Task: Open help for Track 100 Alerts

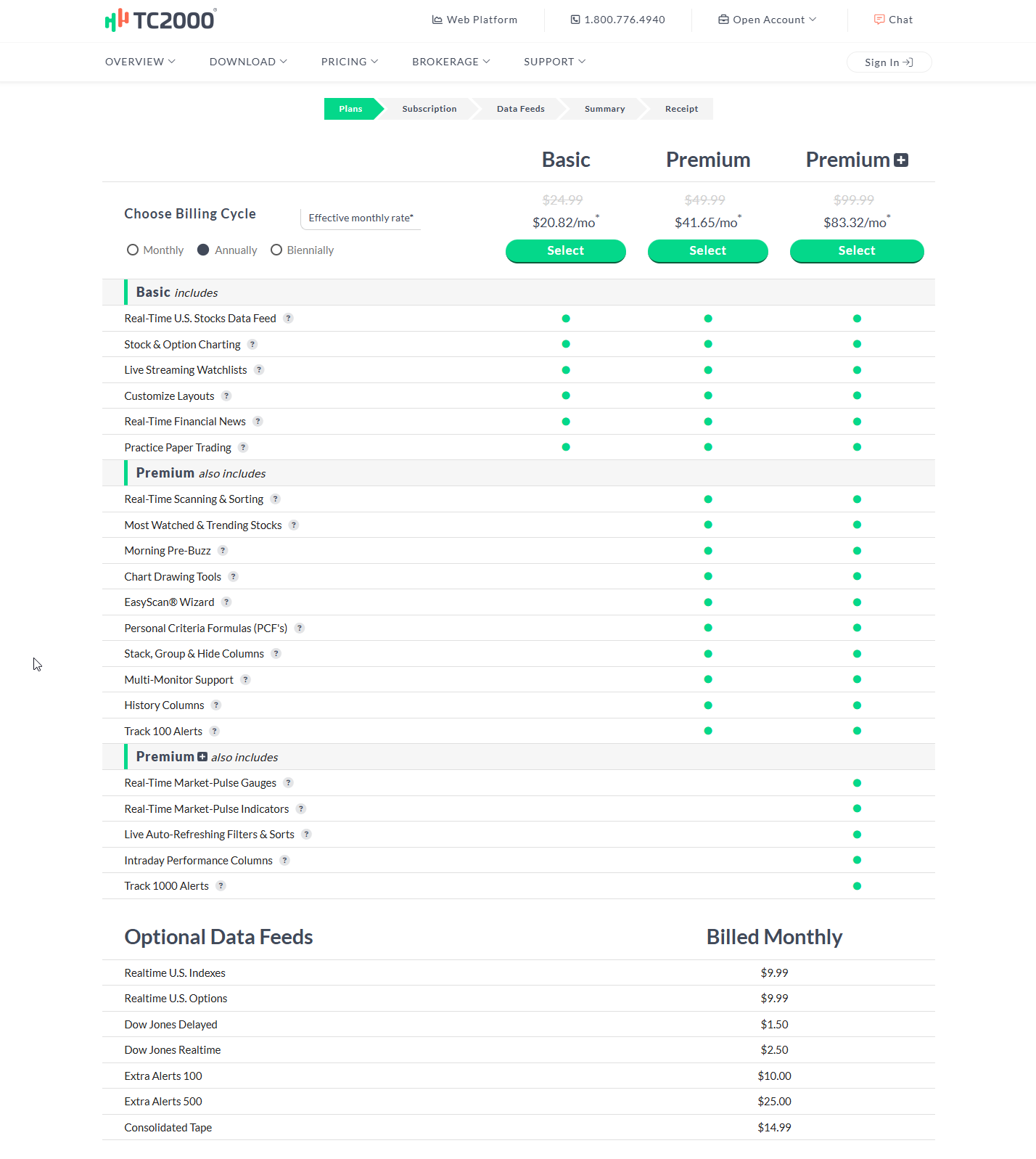Action: point(215,732)
